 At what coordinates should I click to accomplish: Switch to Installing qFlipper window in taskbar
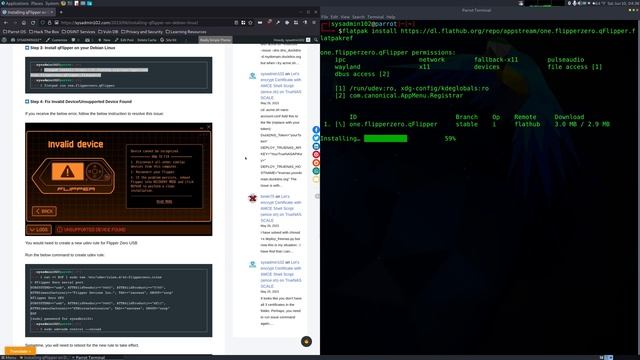tap(45, 358)
